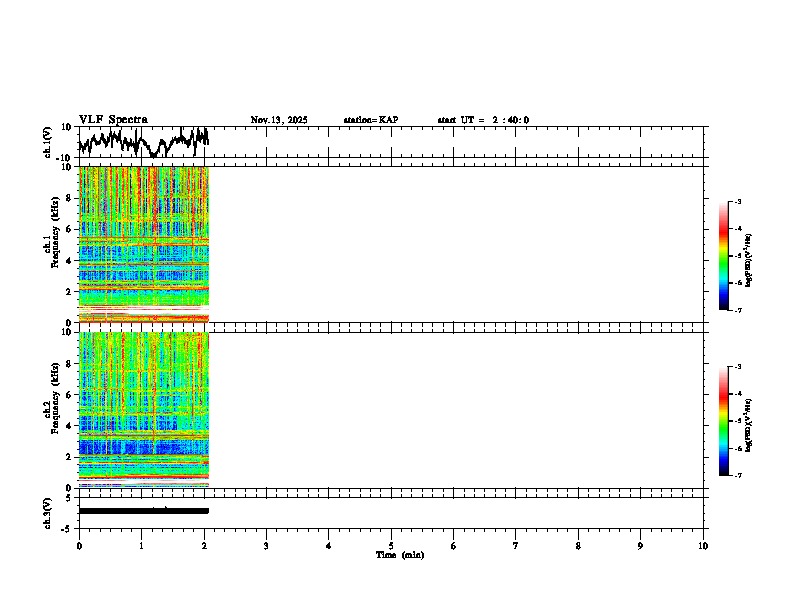Click the "Time (min)" axis label
This screenshot has width=792, height=612.
click(400, 555)
